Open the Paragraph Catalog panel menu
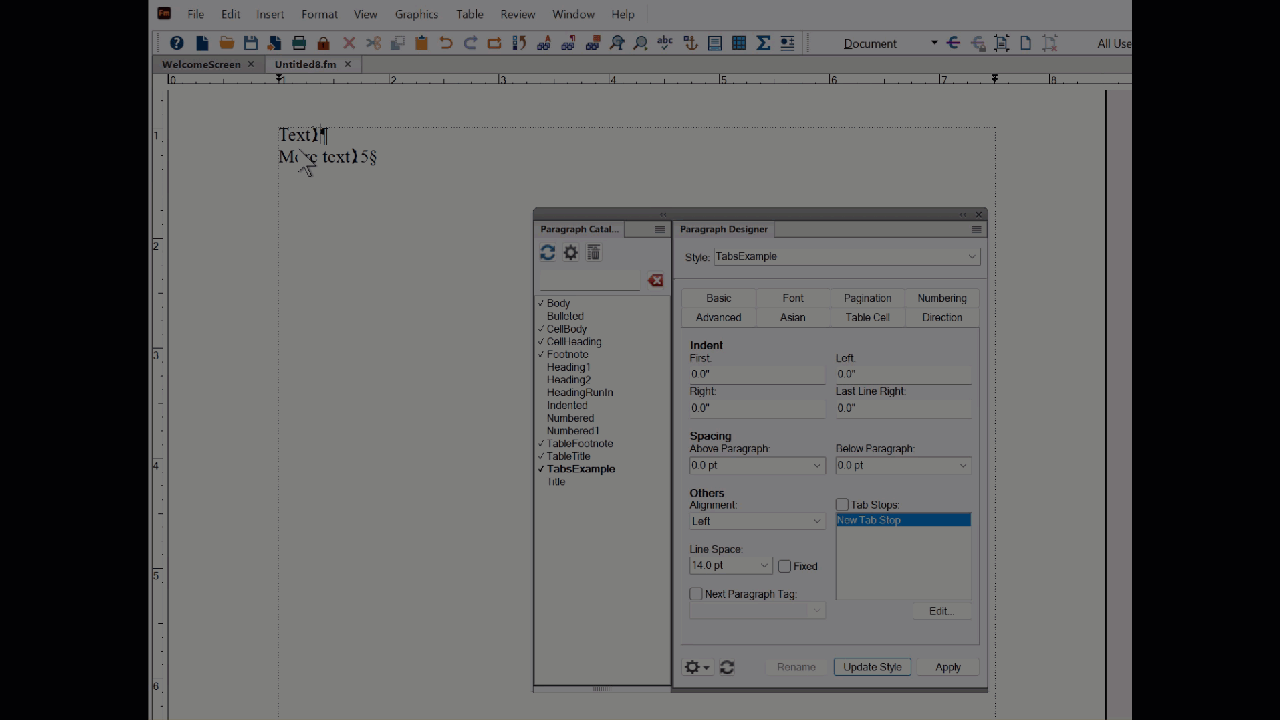 click(659, 229)
